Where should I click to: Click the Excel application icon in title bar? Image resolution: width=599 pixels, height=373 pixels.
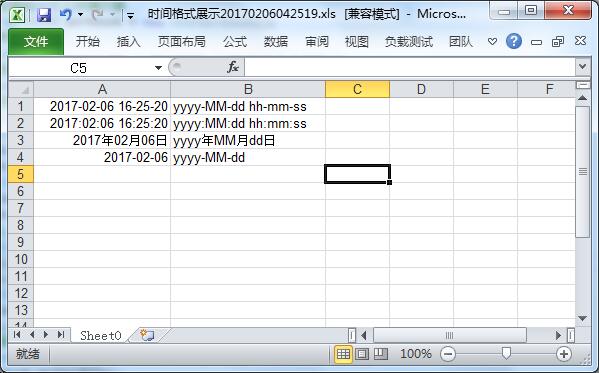click(x=17, y=15)
